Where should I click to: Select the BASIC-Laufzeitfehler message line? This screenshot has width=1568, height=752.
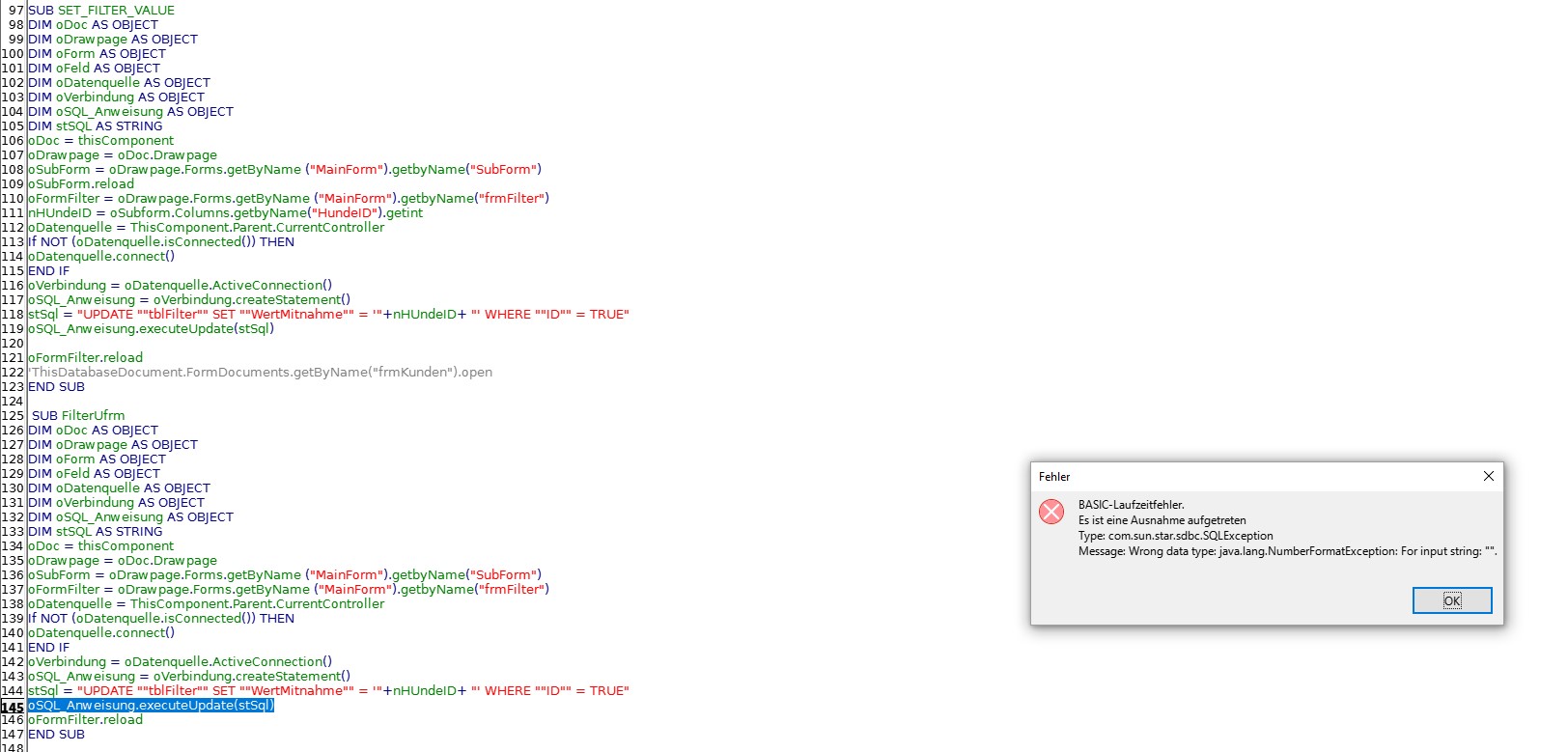(1131, 505)
